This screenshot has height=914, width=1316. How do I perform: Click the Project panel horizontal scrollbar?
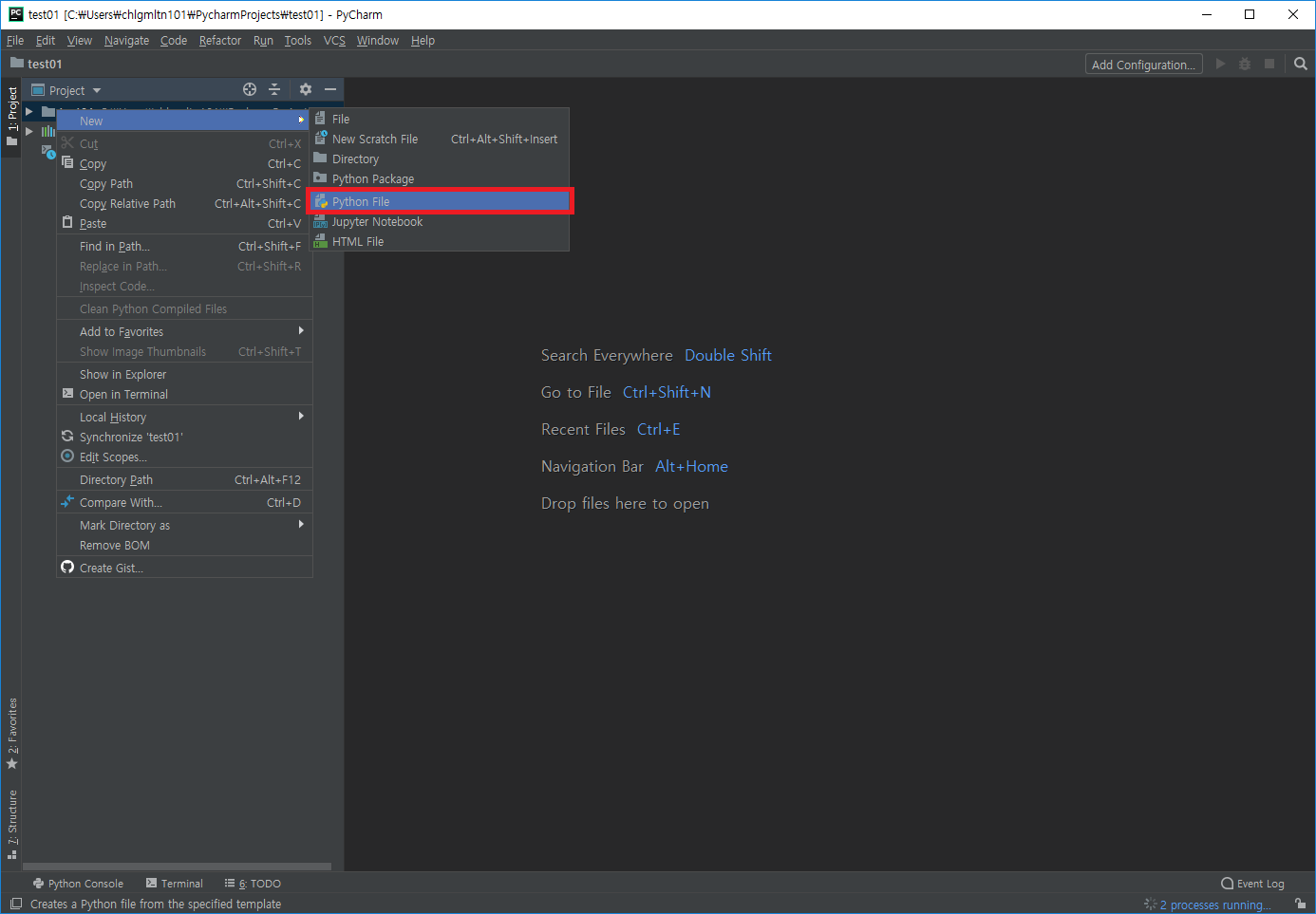(x=177, y=867)
